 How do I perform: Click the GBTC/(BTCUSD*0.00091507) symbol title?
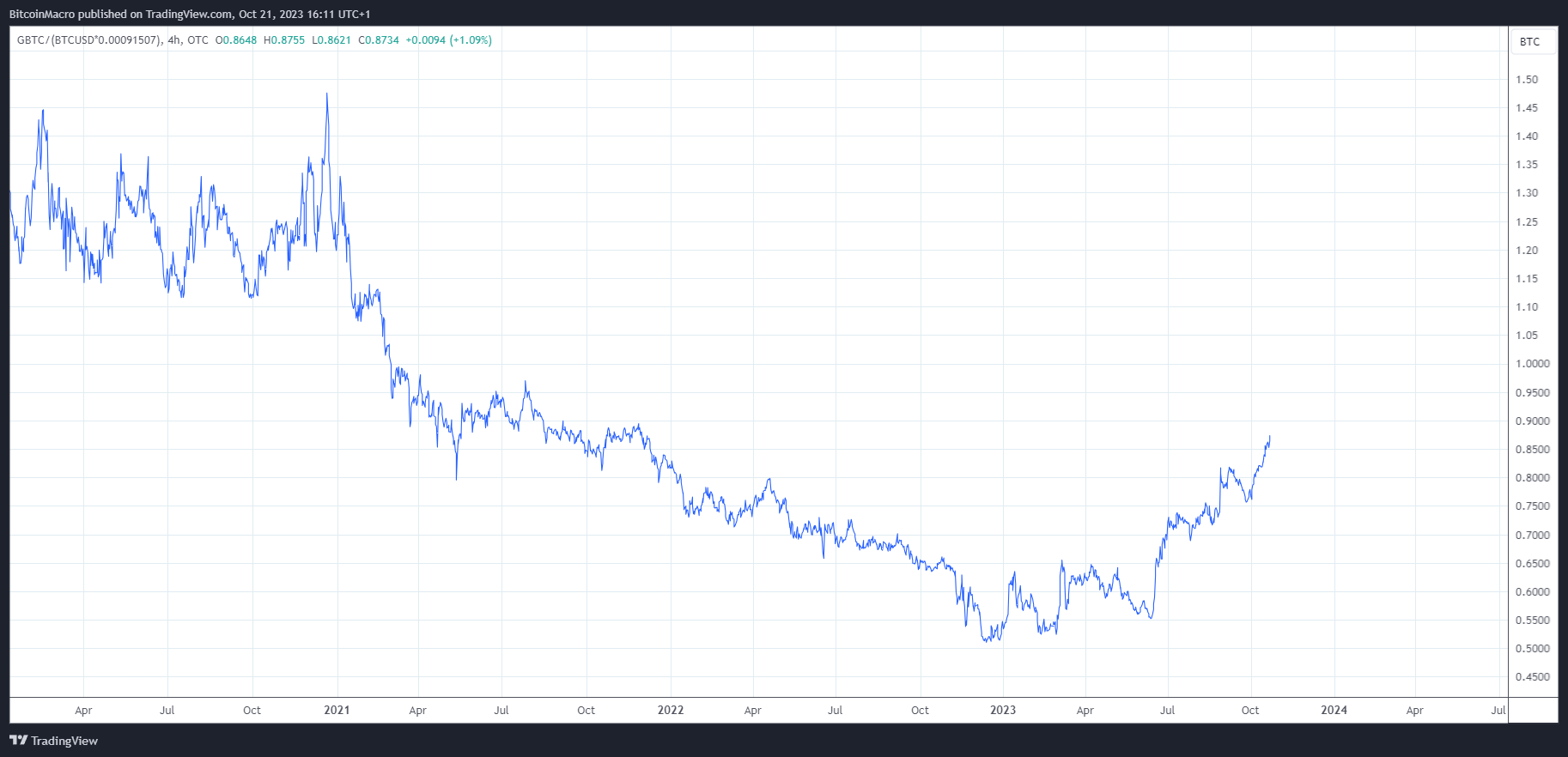(x=89, y=40)
